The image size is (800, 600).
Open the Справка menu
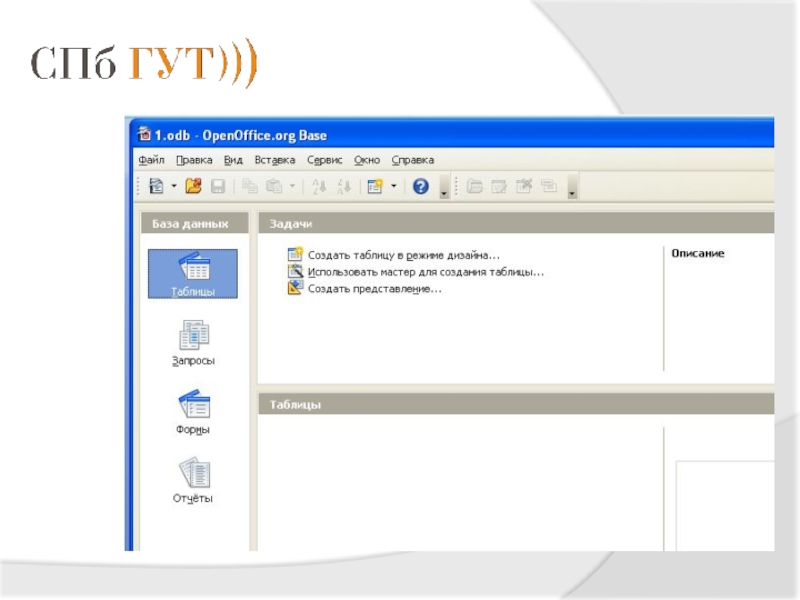click(x=413, y=160)
